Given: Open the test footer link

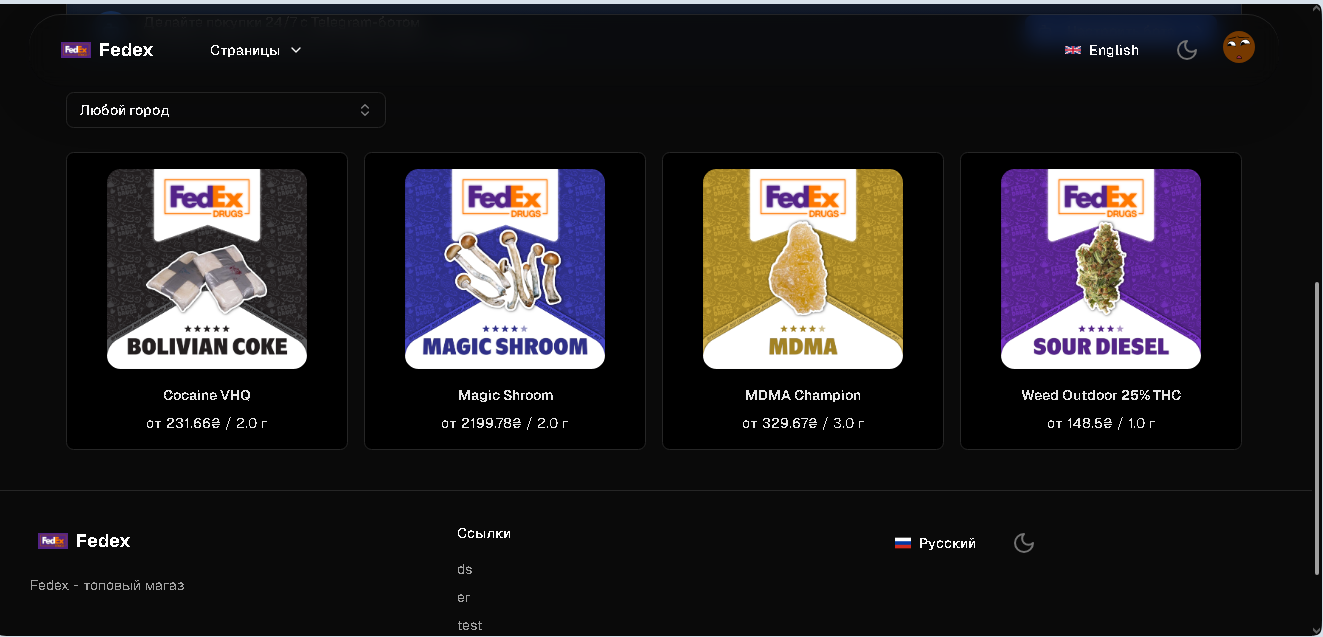Looking at the screenshot, I should tap(470, 625).
